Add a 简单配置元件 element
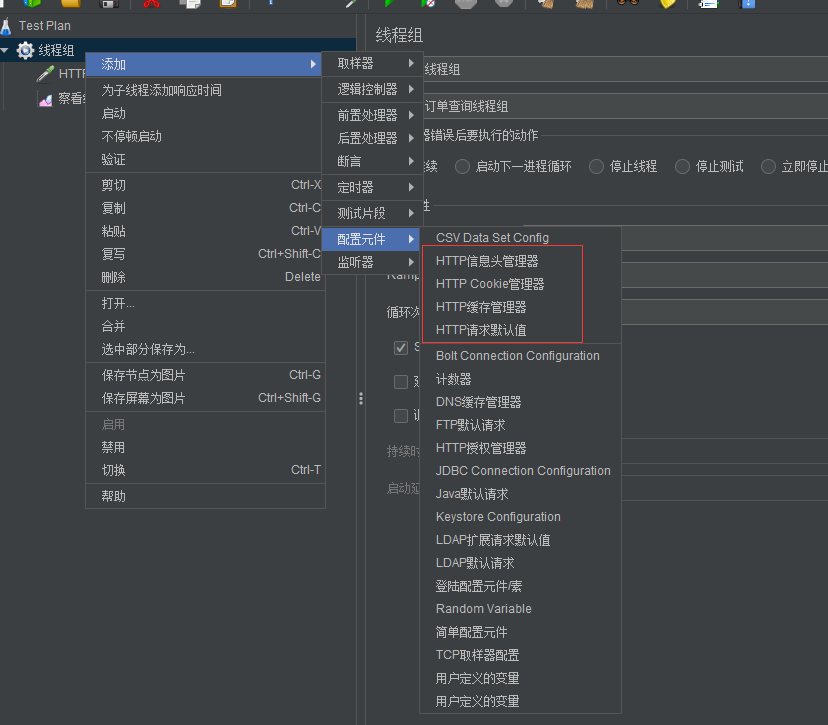828x725 pixels. [520, 632]
